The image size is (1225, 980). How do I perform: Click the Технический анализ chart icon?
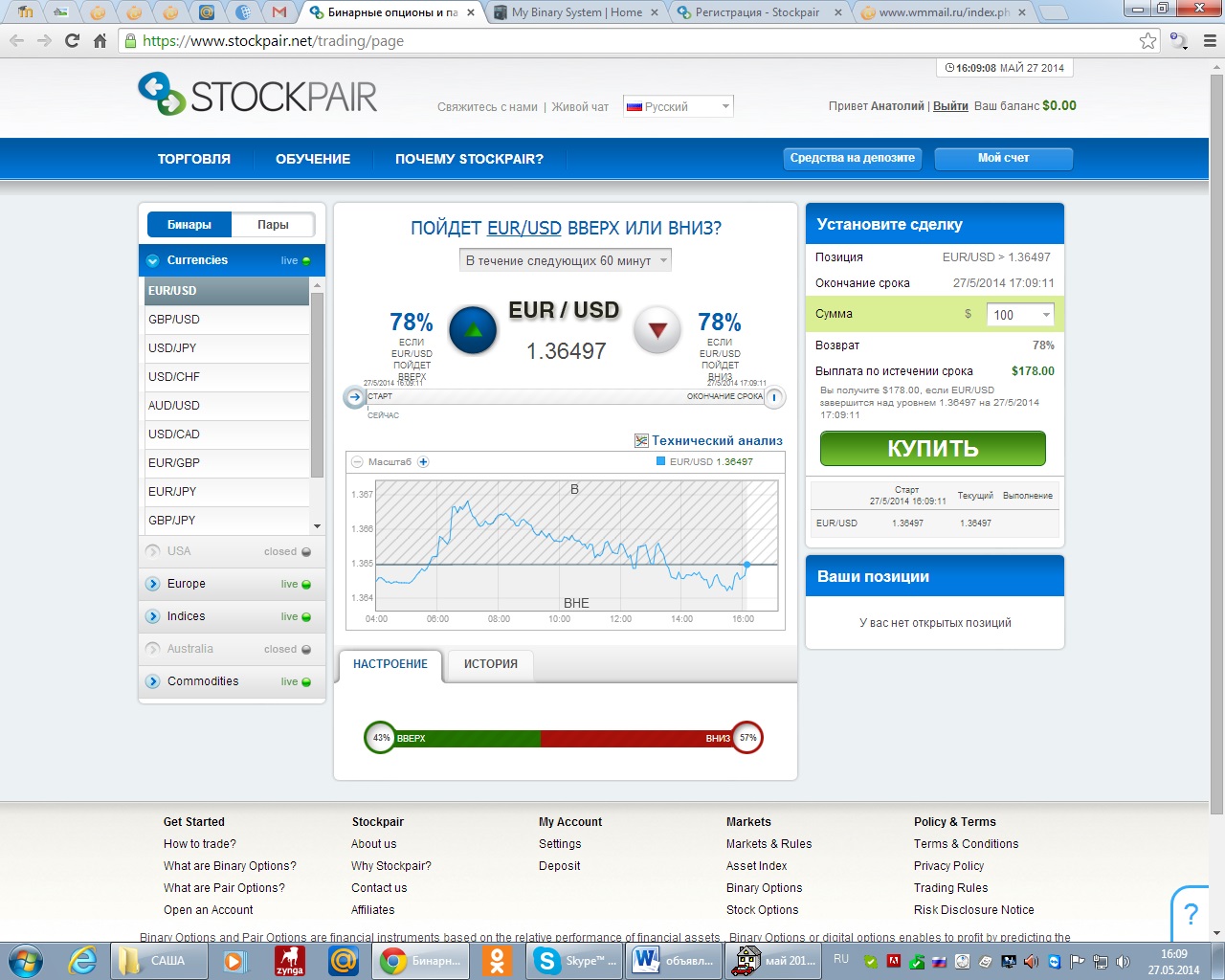tap(641, 440)
